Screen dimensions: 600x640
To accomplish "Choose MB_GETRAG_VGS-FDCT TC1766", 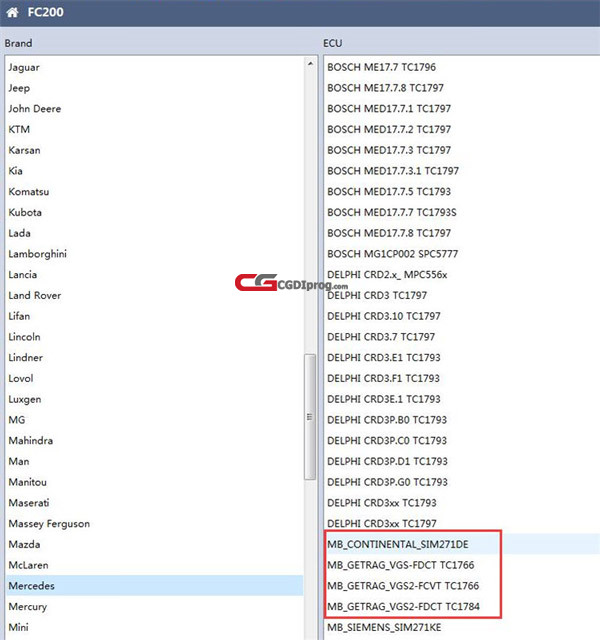I will 401,566.
